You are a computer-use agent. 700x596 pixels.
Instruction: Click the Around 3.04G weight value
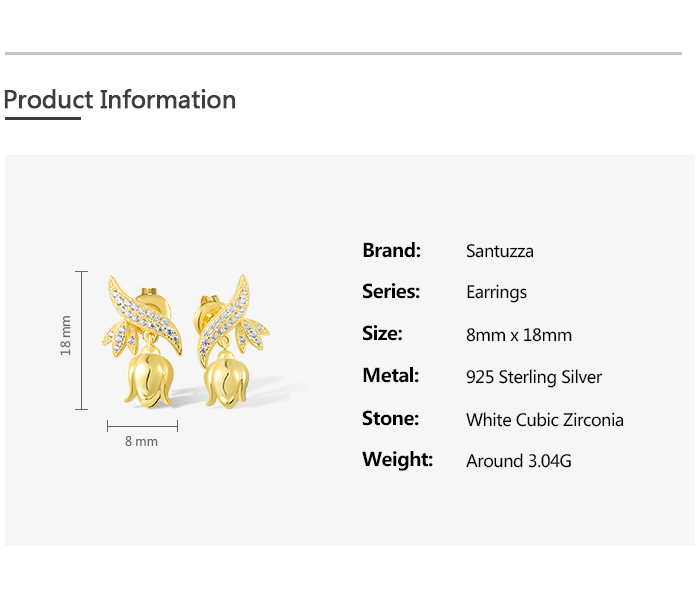click(x=519, y=461)
